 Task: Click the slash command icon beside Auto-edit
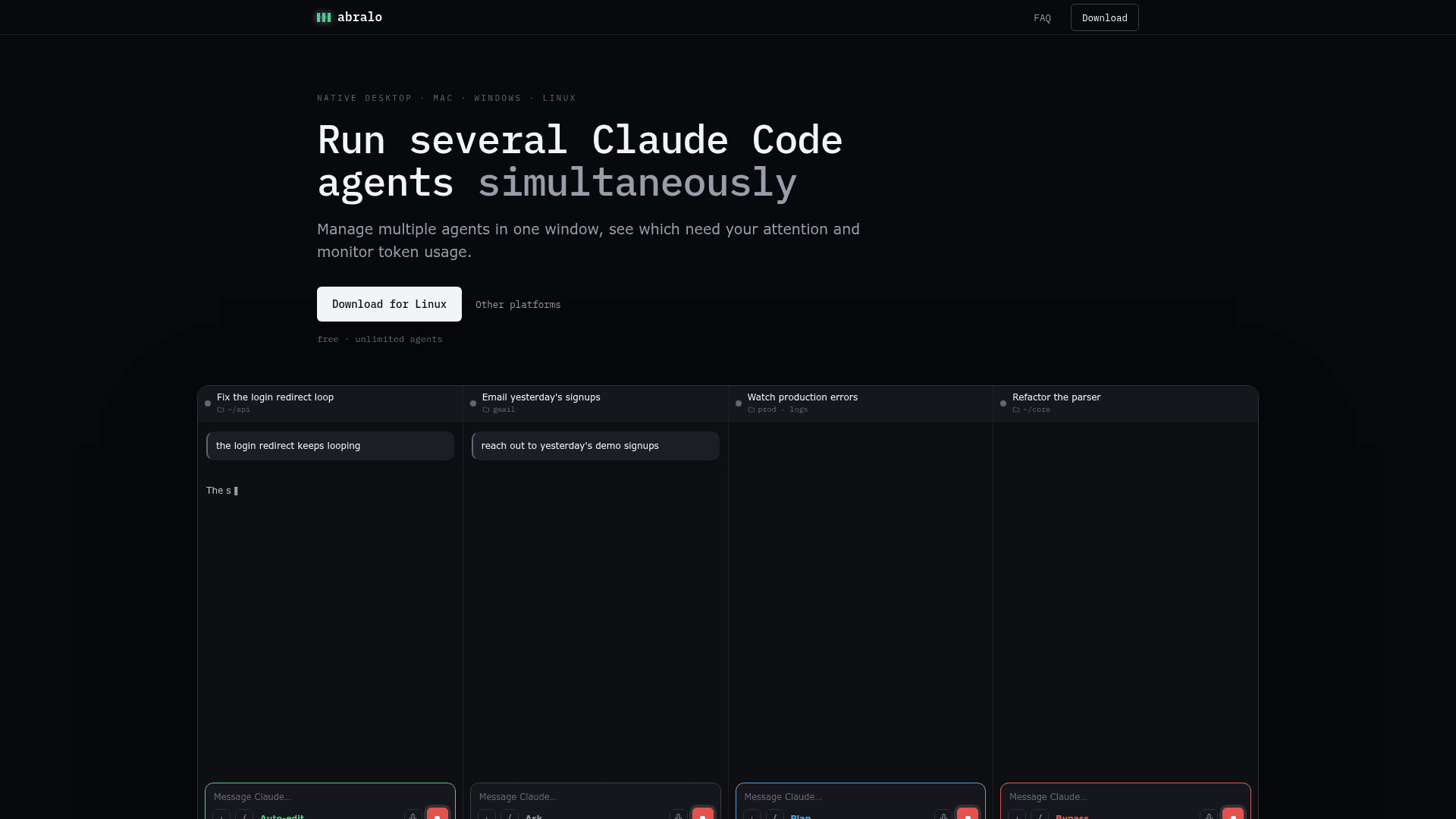244,815
